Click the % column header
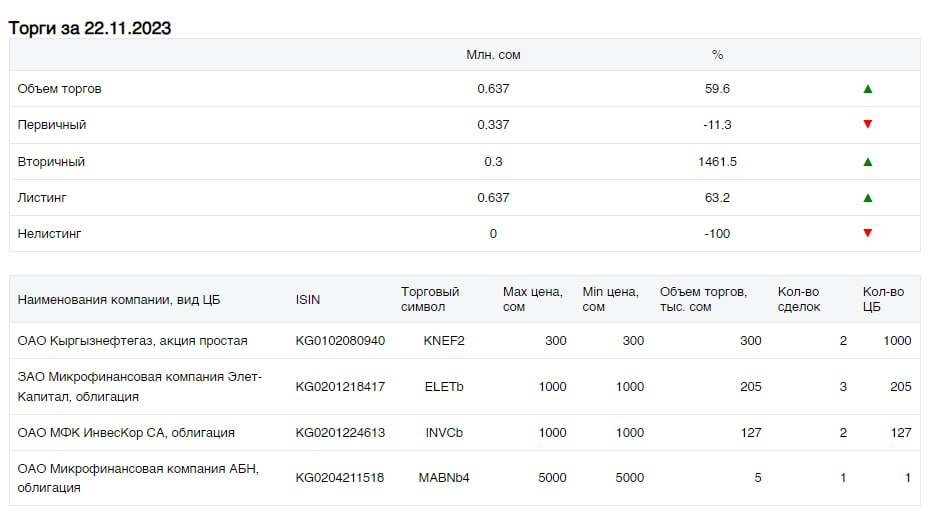Viewport: 936px width, 516px height. point(717,55)
